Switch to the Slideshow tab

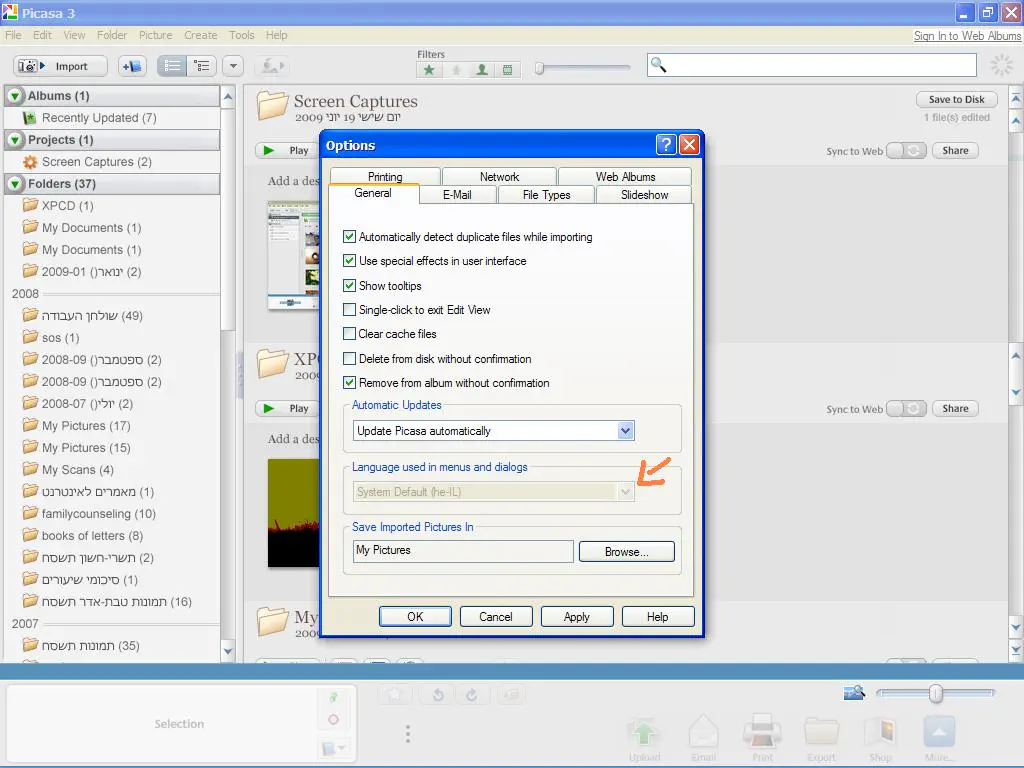644,195
